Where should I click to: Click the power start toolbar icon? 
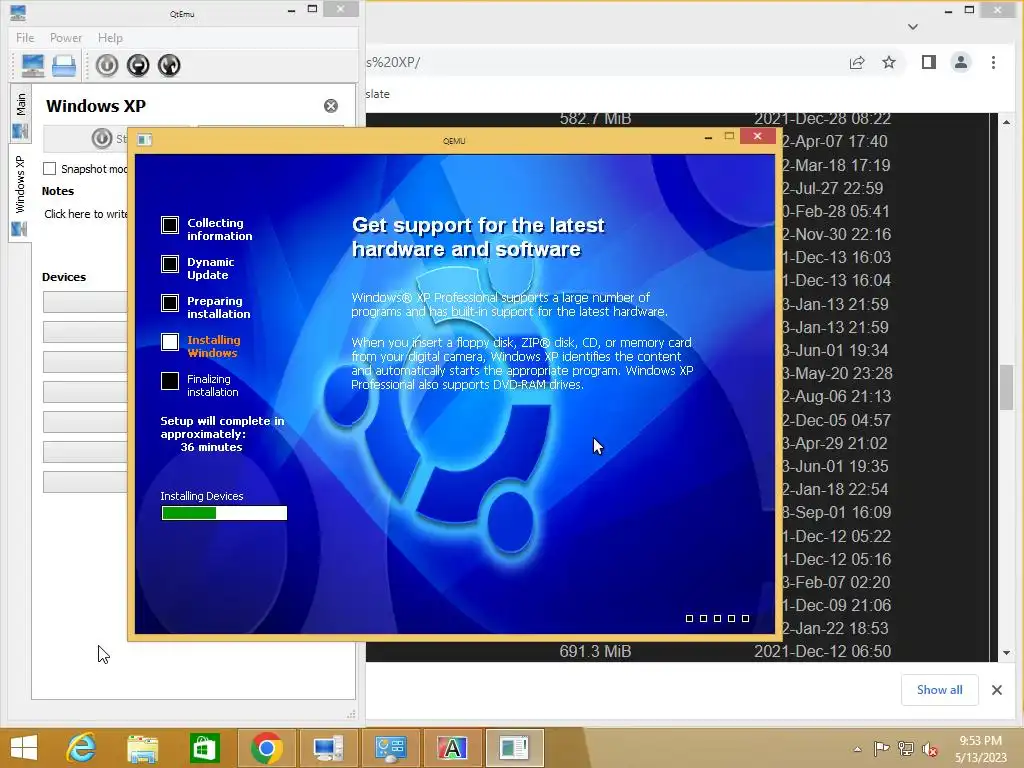(107, 65)
